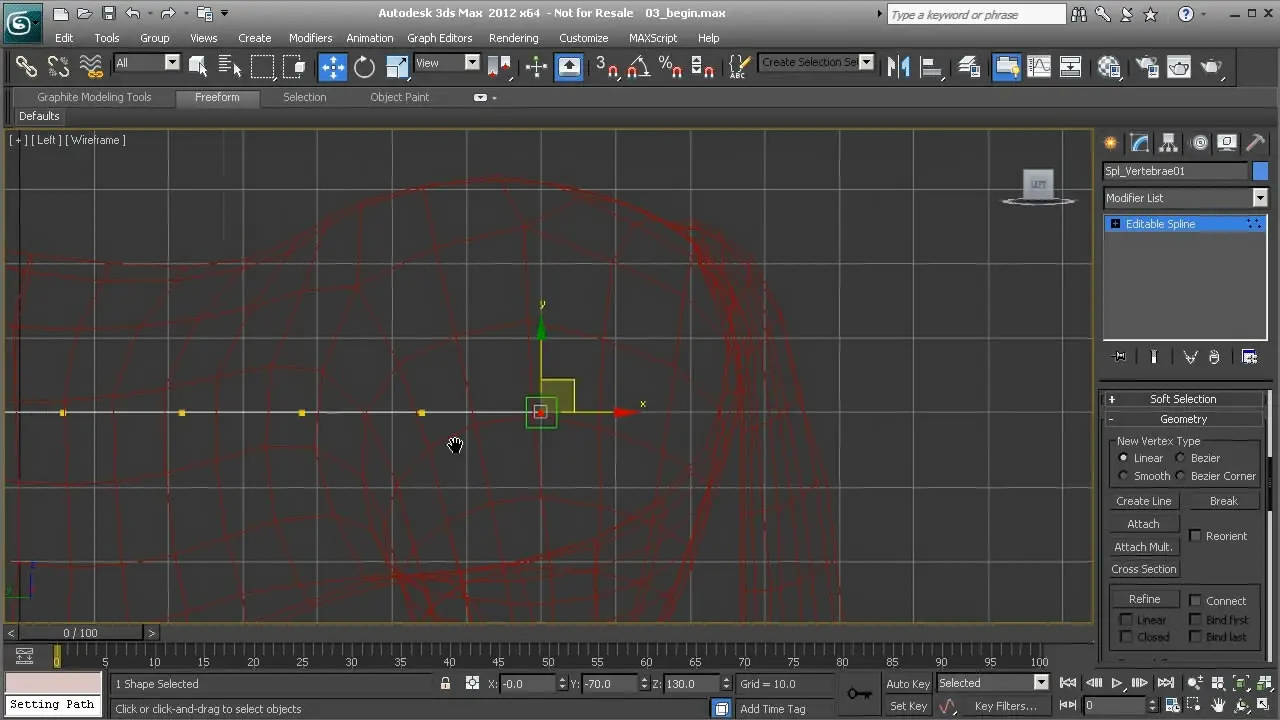Activate the Select and Move tool

[x=332, y=67]
